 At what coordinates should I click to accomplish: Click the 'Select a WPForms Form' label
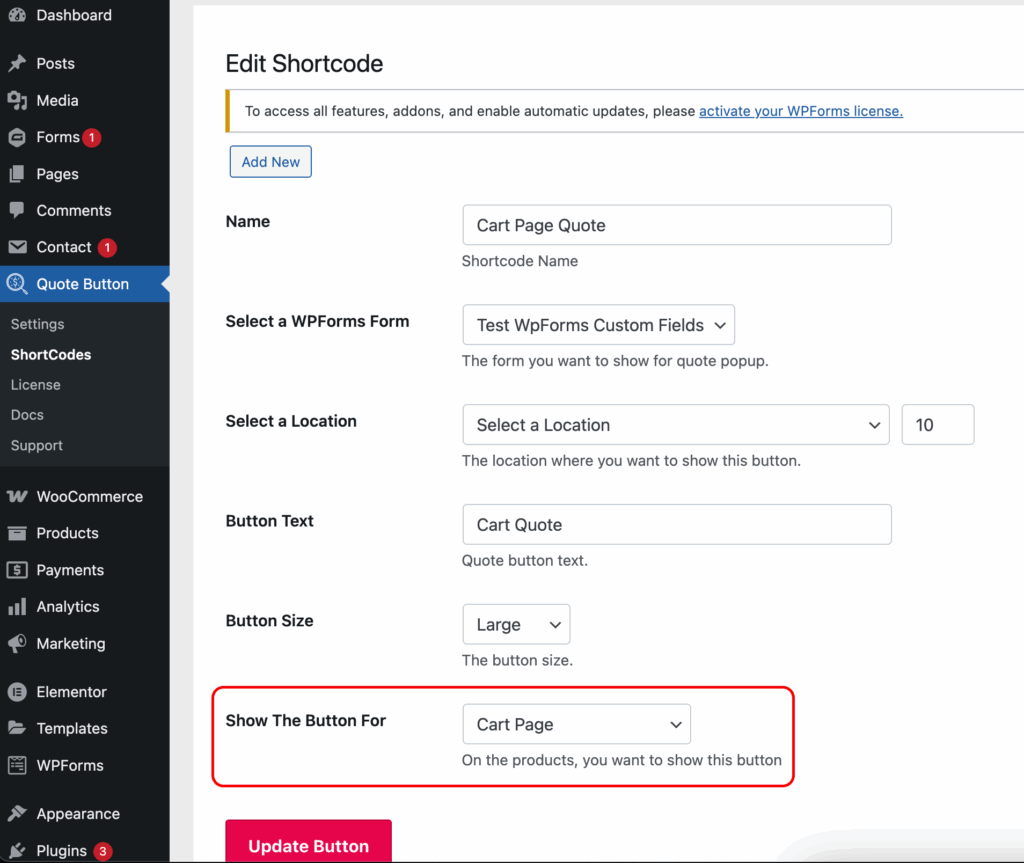click(317, 321)
